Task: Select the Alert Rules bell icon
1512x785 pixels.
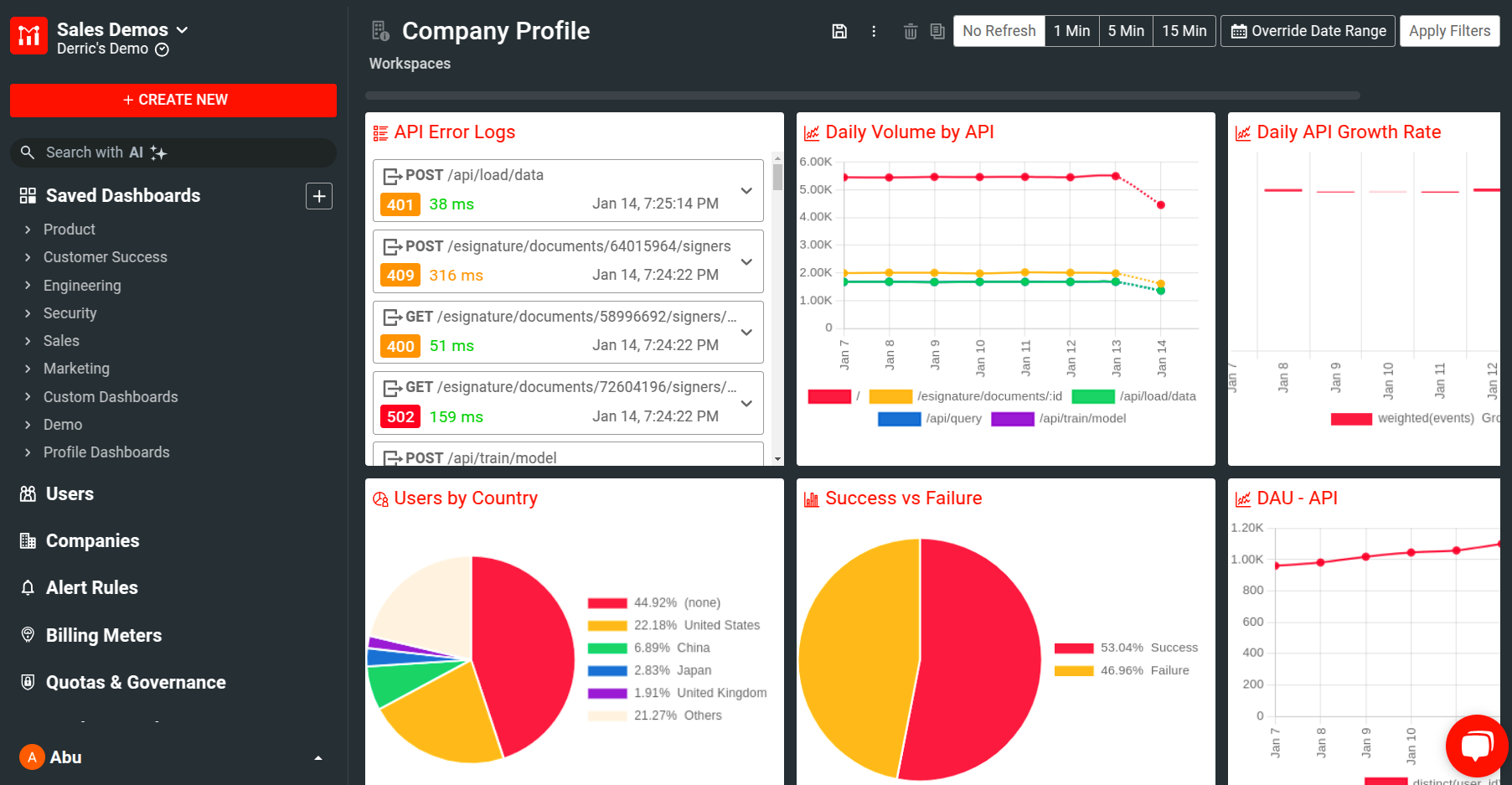Action: tap(28, 587)
